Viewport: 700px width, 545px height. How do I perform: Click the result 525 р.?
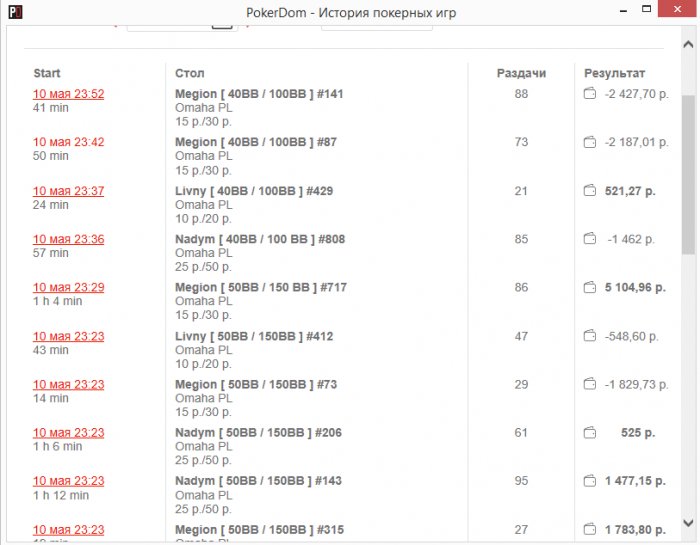(x=638, y=433)
